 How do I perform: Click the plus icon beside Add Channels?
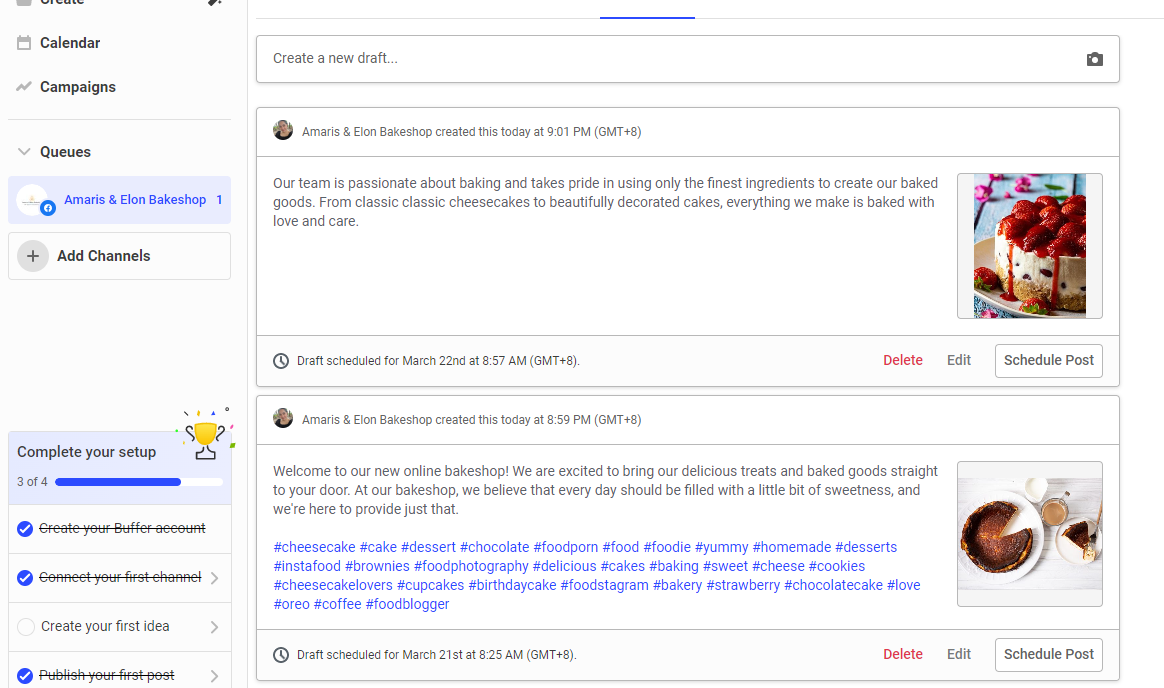pyautogui.click(x=33, y=256)
